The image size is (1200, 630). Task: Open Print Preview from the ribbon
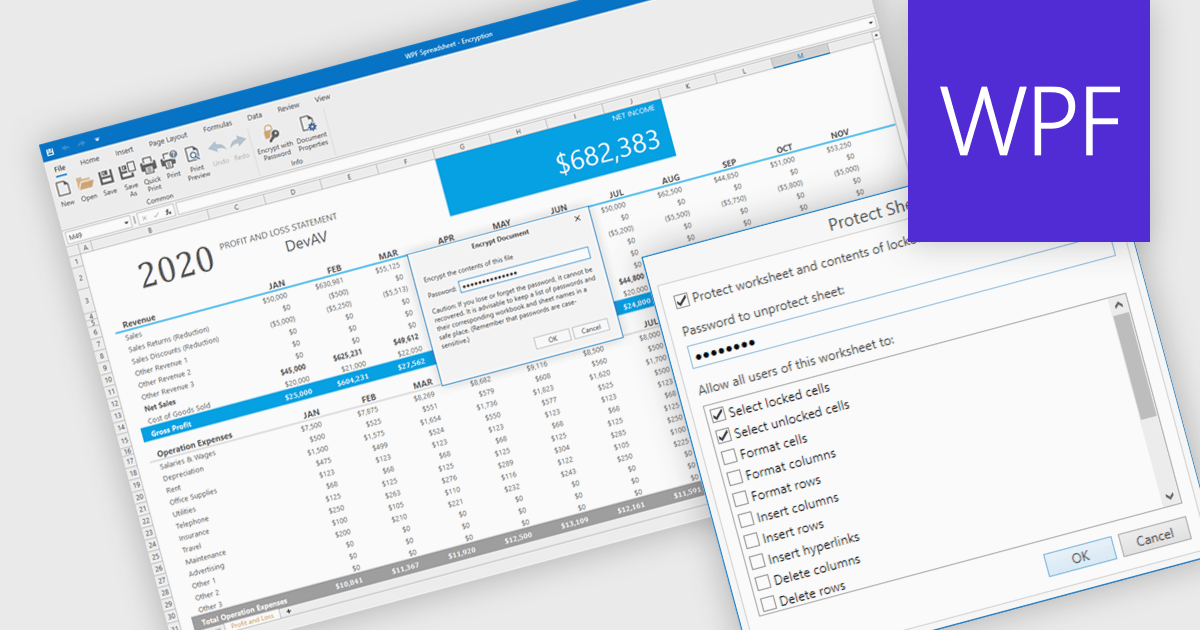(193, 154)
